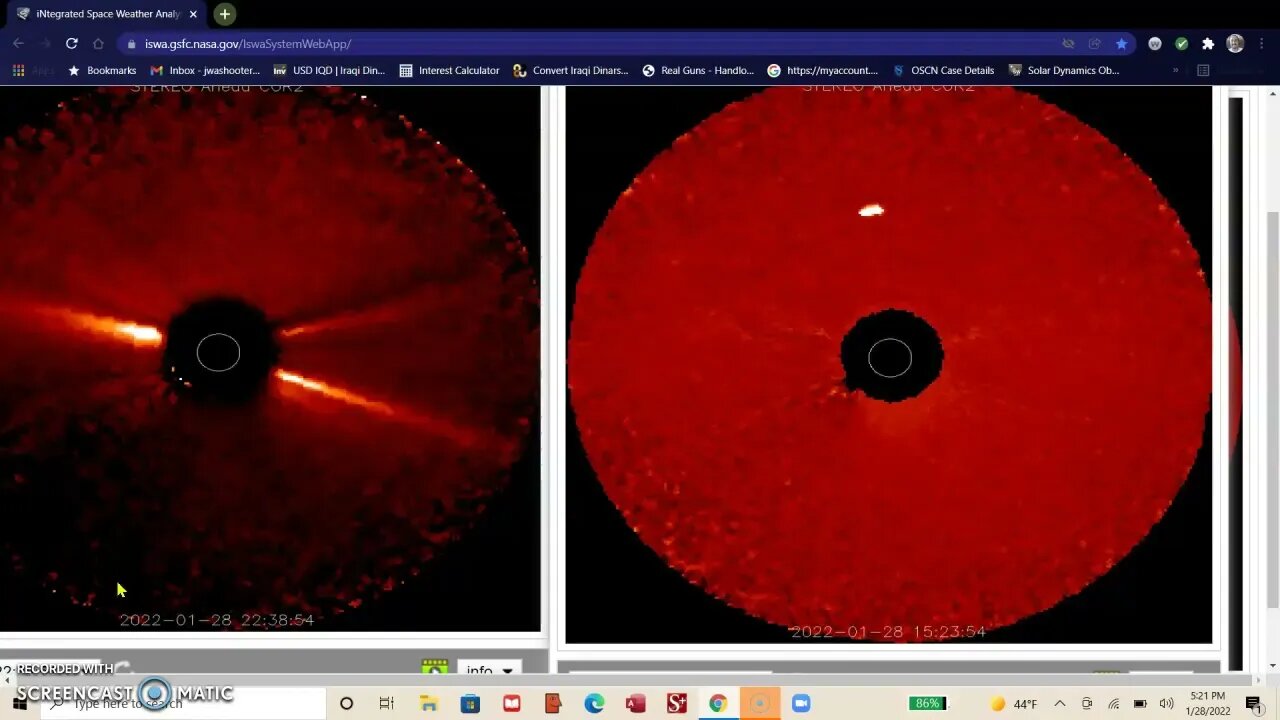Open Task View on the taskbar

(387, 704)
